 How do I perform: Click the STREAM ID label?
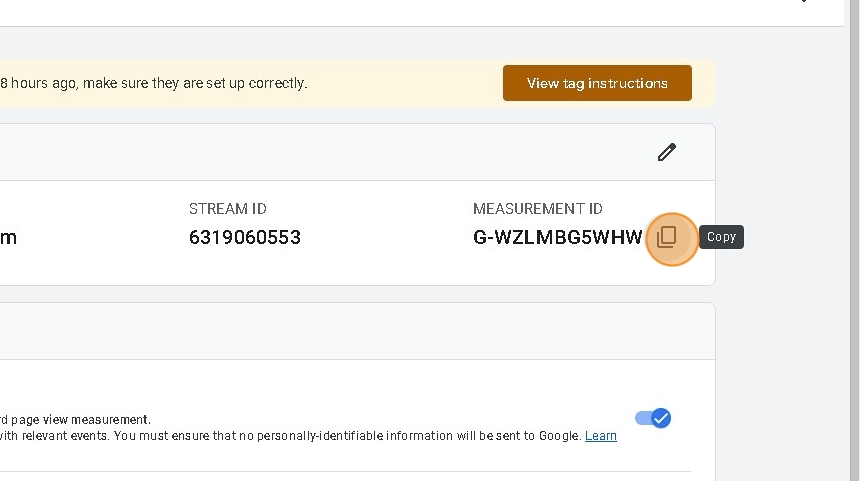tap(228, 209)
